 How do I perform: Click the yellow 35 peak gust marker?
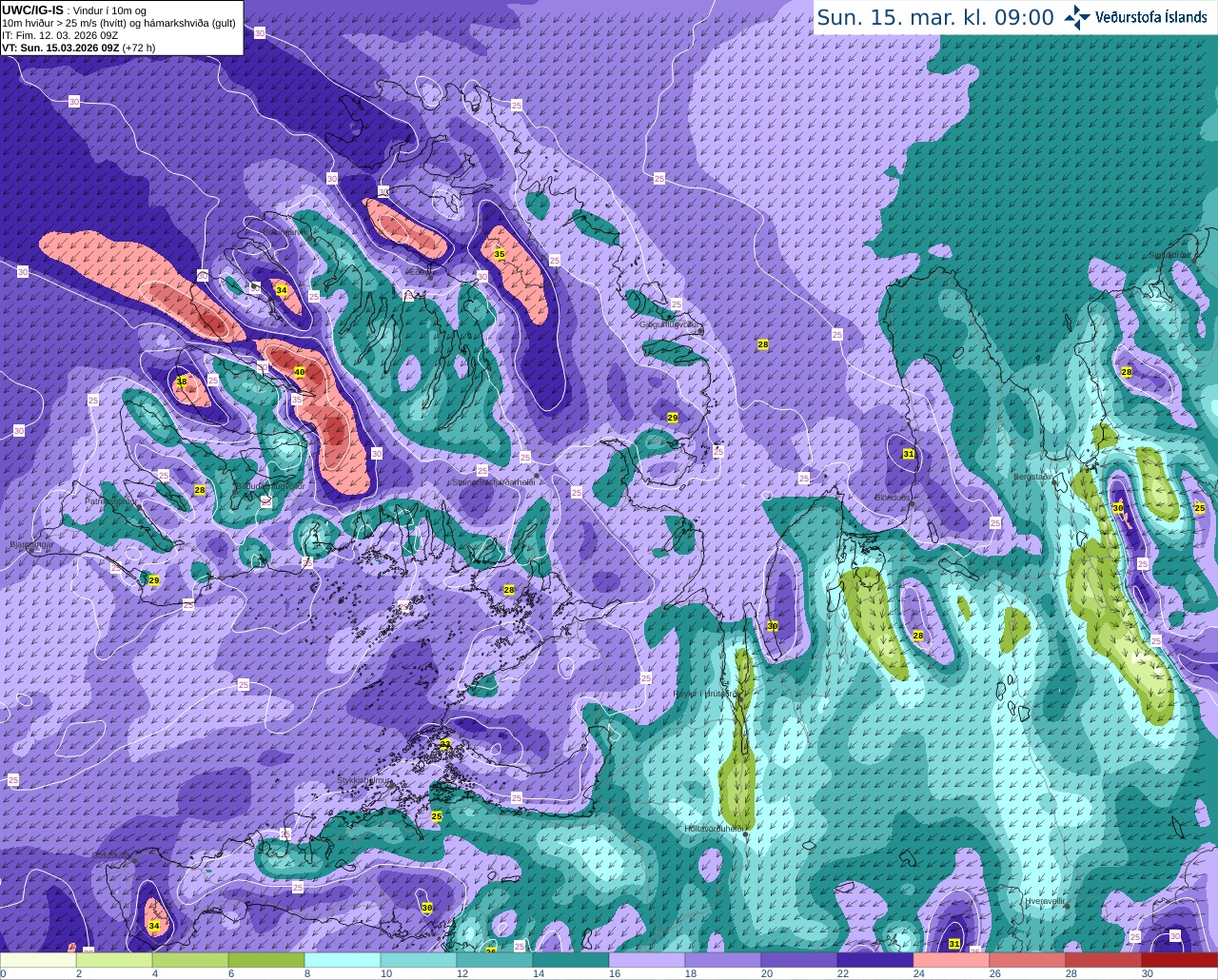[500, 254]
